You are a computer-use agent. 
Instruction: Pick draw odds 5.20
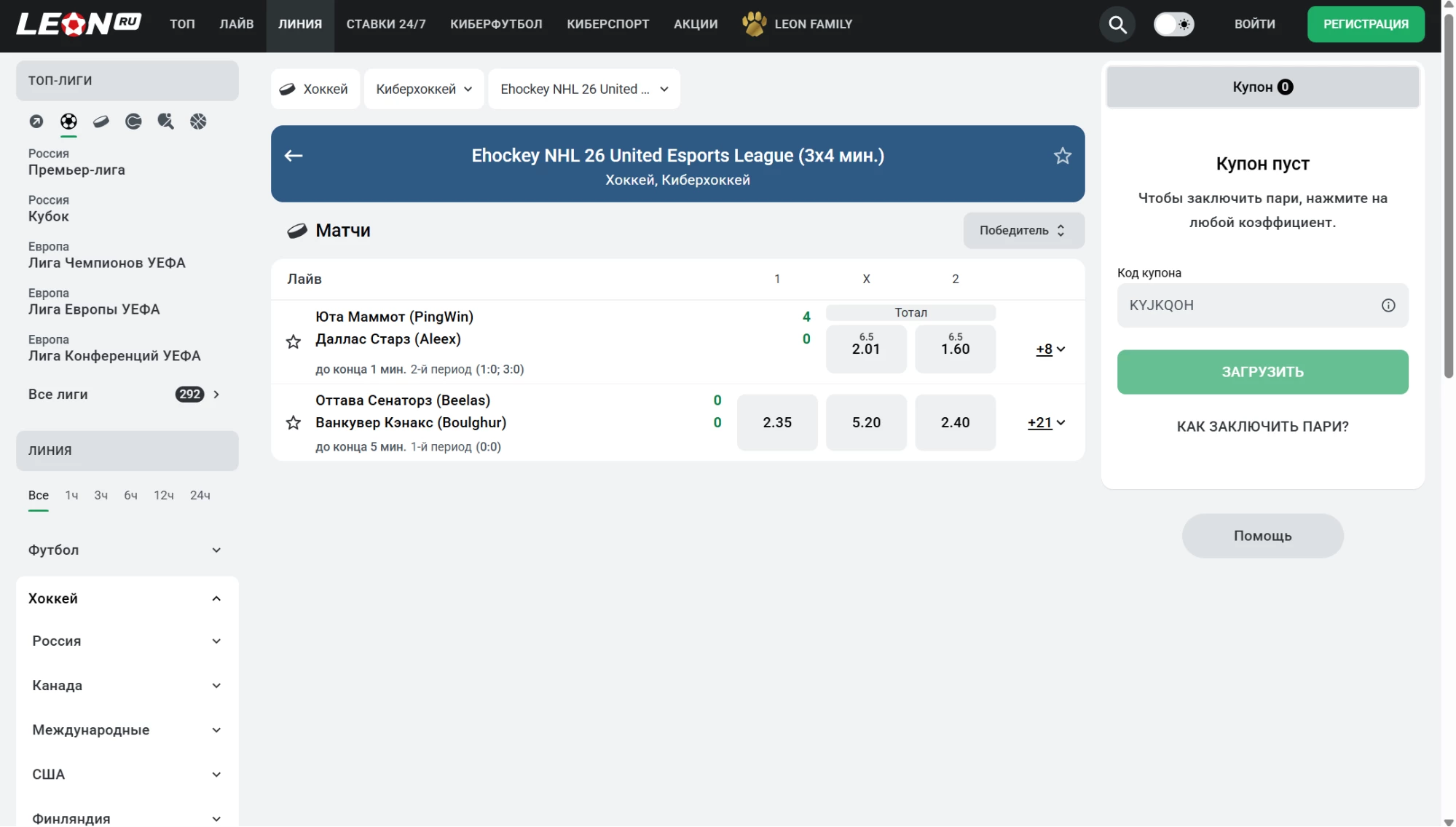[x=866, y=423]
